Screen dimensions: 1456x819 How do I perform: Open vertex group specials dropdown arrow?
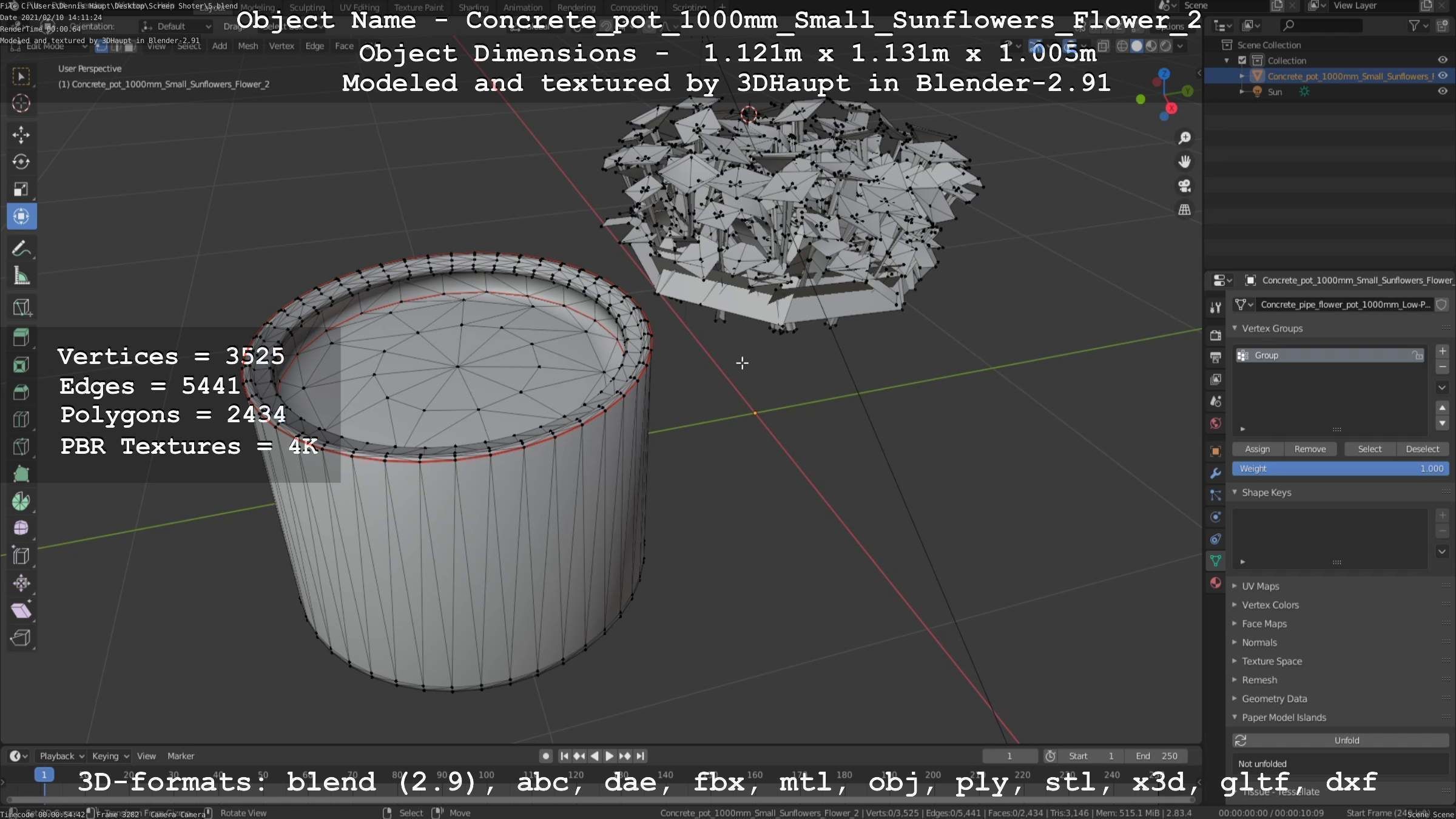click(1442, 387)
